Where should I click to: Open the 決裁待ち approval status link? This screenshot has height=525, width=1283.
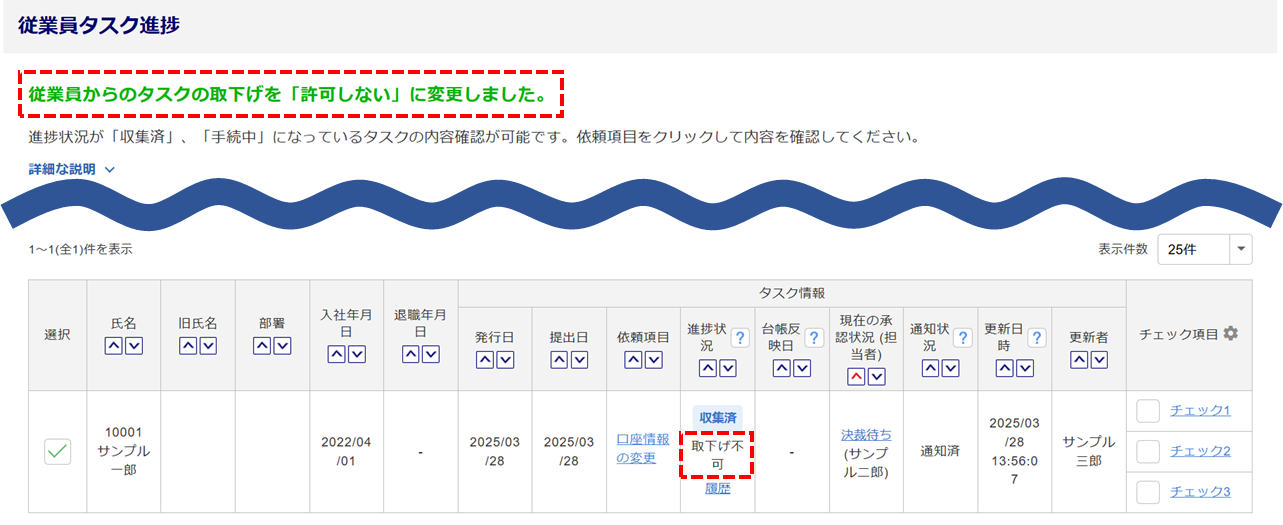click(866, 435)
